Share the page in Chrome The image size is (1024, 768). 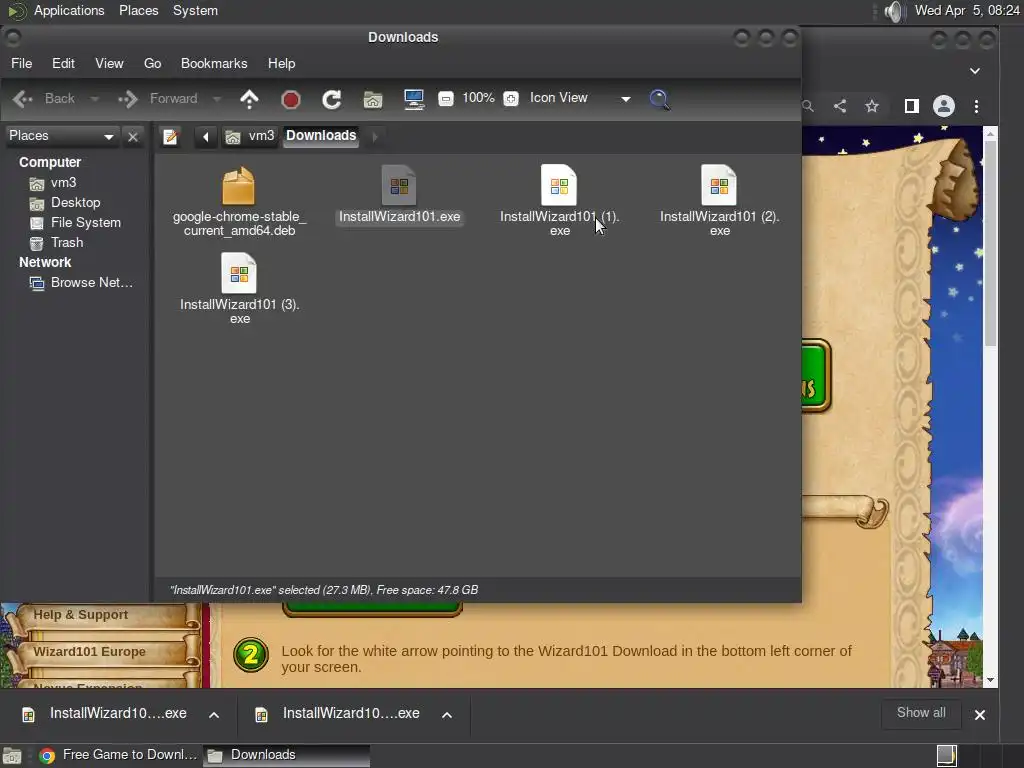pos(840,106)
